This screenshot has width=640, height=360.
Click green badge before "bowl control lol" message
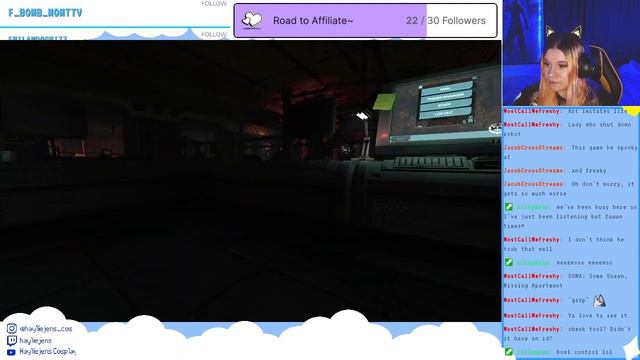pos(509,352)
